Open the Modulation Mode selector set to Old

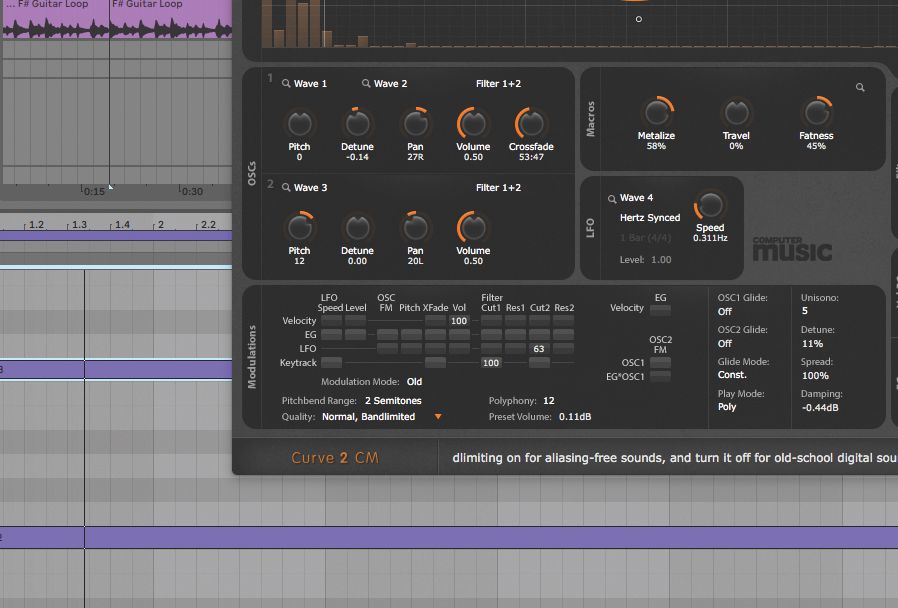tap(414, 381)
